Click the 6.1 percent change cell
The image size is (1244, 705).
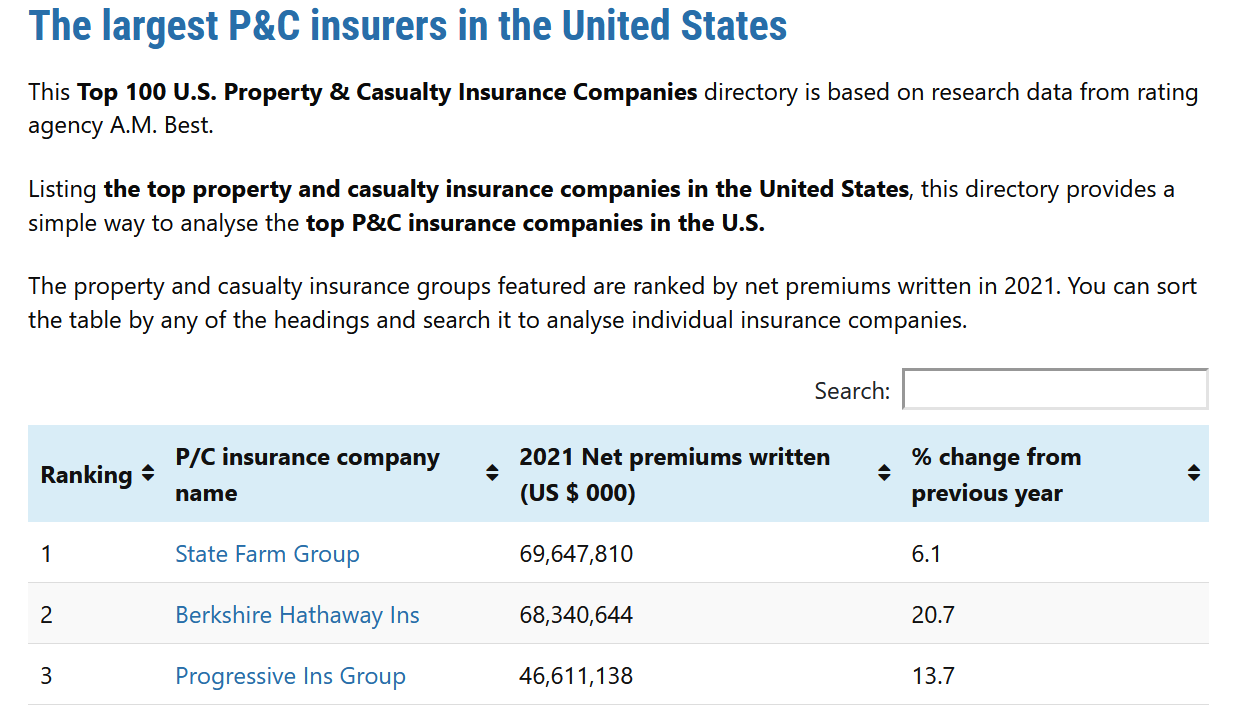click(926, 554)
